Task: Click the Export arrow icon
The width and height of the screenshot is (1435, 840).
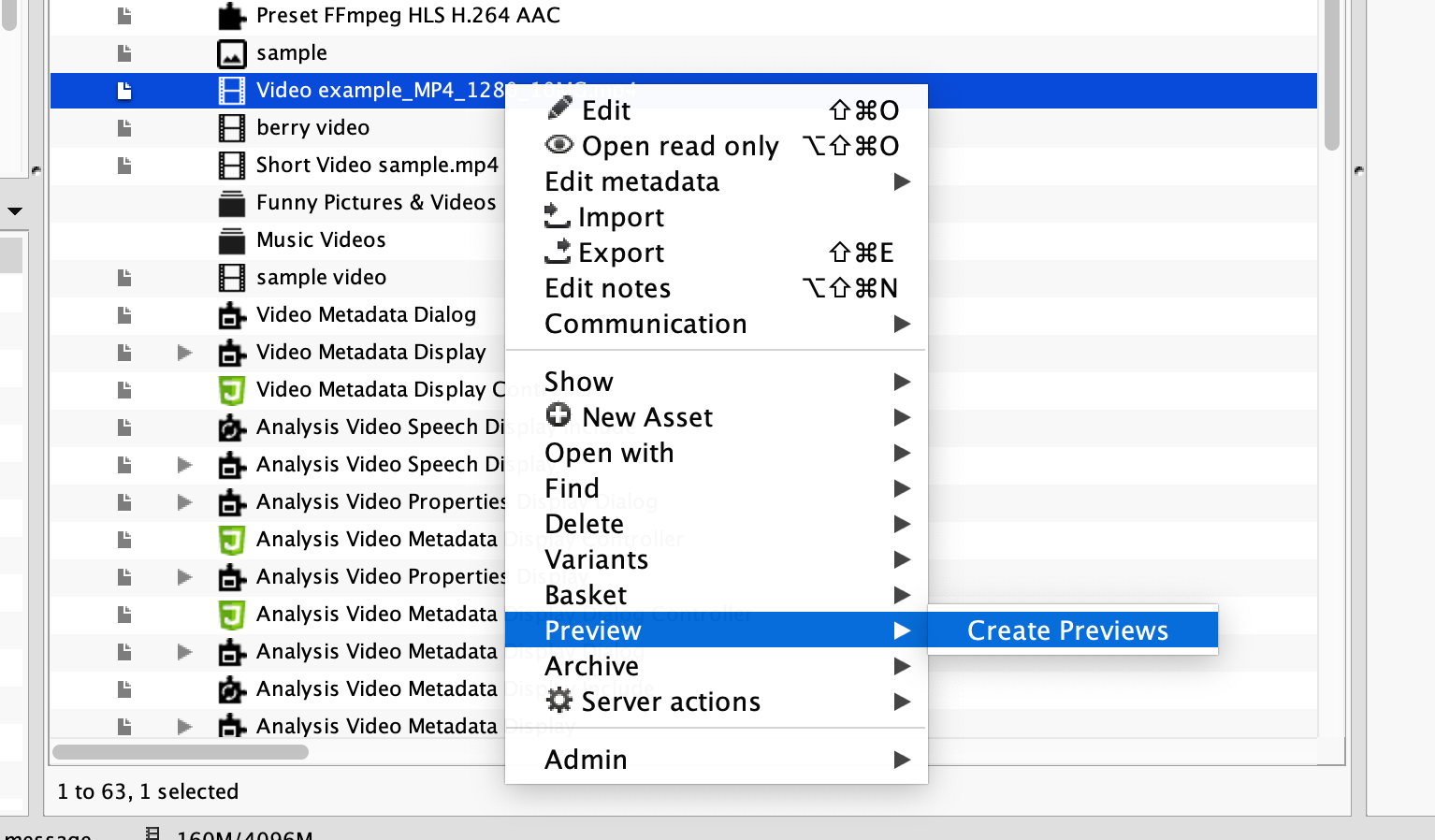Action: pyautogui.click(x=558, y=252)
